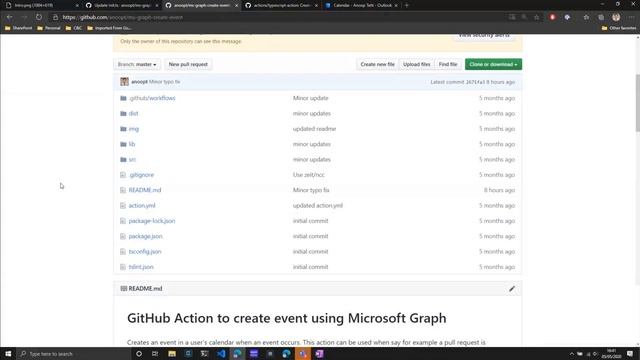The width and height of the screenshot is (640, 360).
Task: Click the taskbar search box
Action: tap(73, 353)
